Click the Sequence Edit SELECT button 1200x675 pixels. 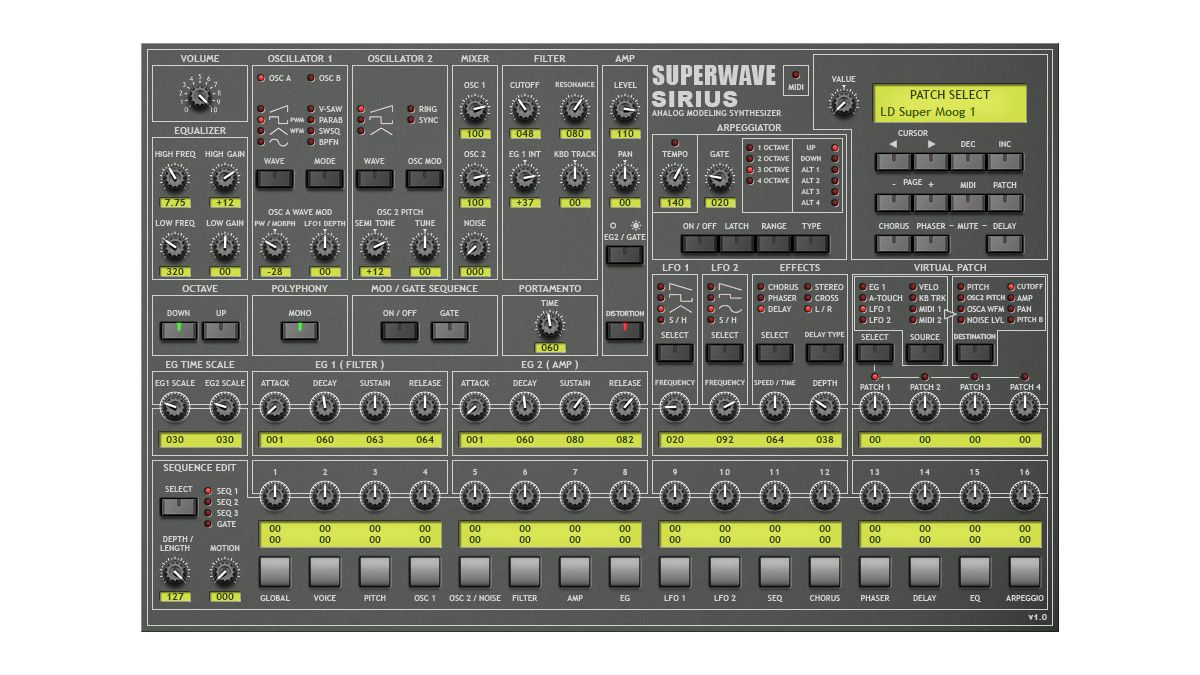[x=179, y=506]
